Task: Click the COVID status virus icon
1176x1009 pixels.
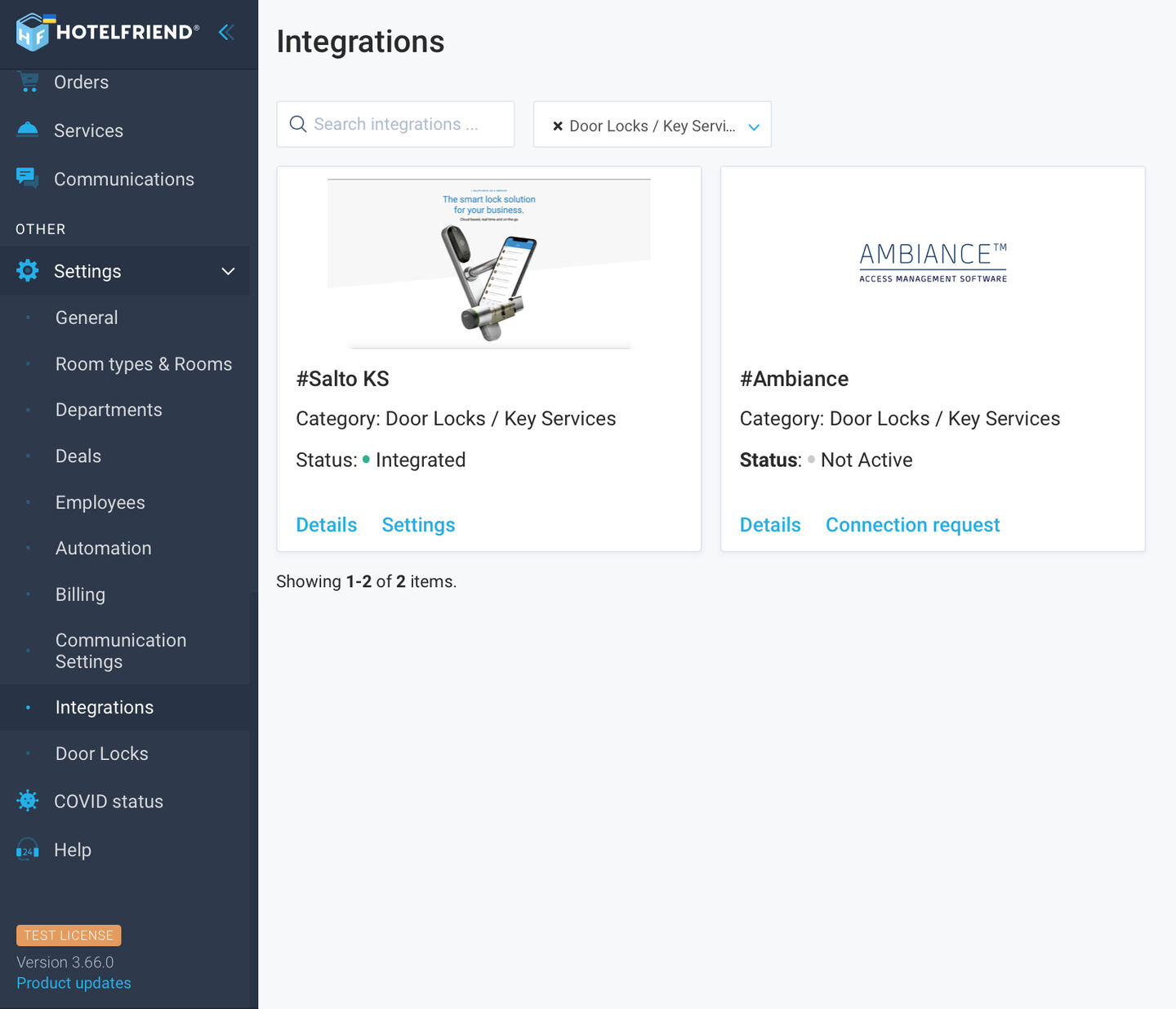Action: (x=28, y=801)
